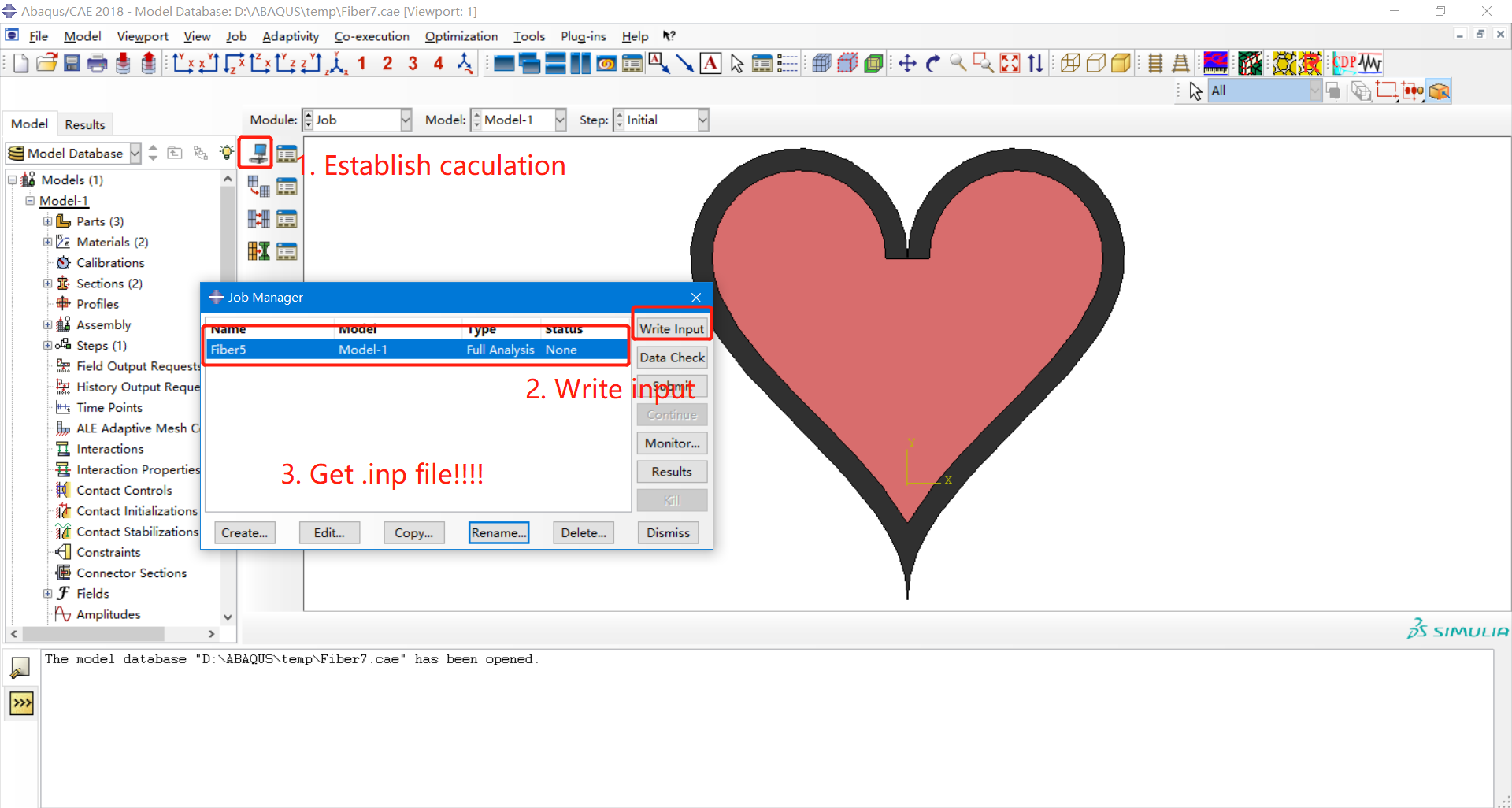Enable wireframe render style

[x=1070, y=63]
